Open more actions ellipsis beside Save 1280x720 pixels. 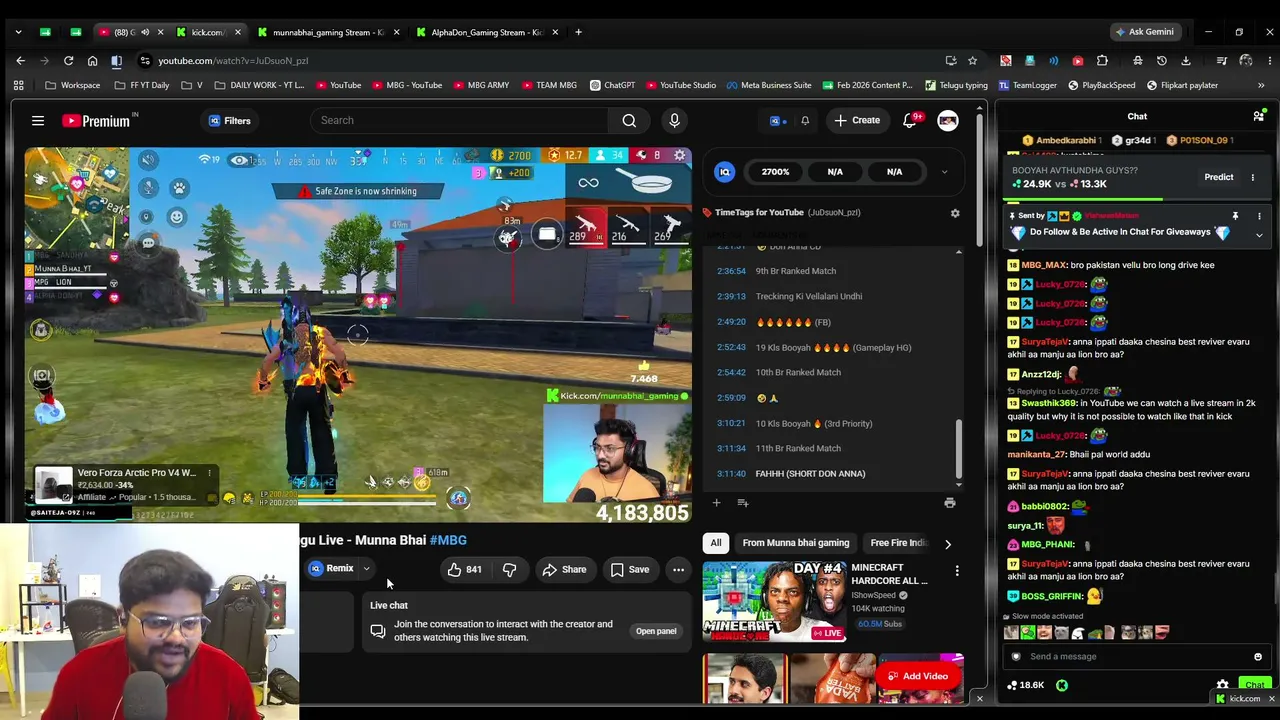(x=678, y=569)
